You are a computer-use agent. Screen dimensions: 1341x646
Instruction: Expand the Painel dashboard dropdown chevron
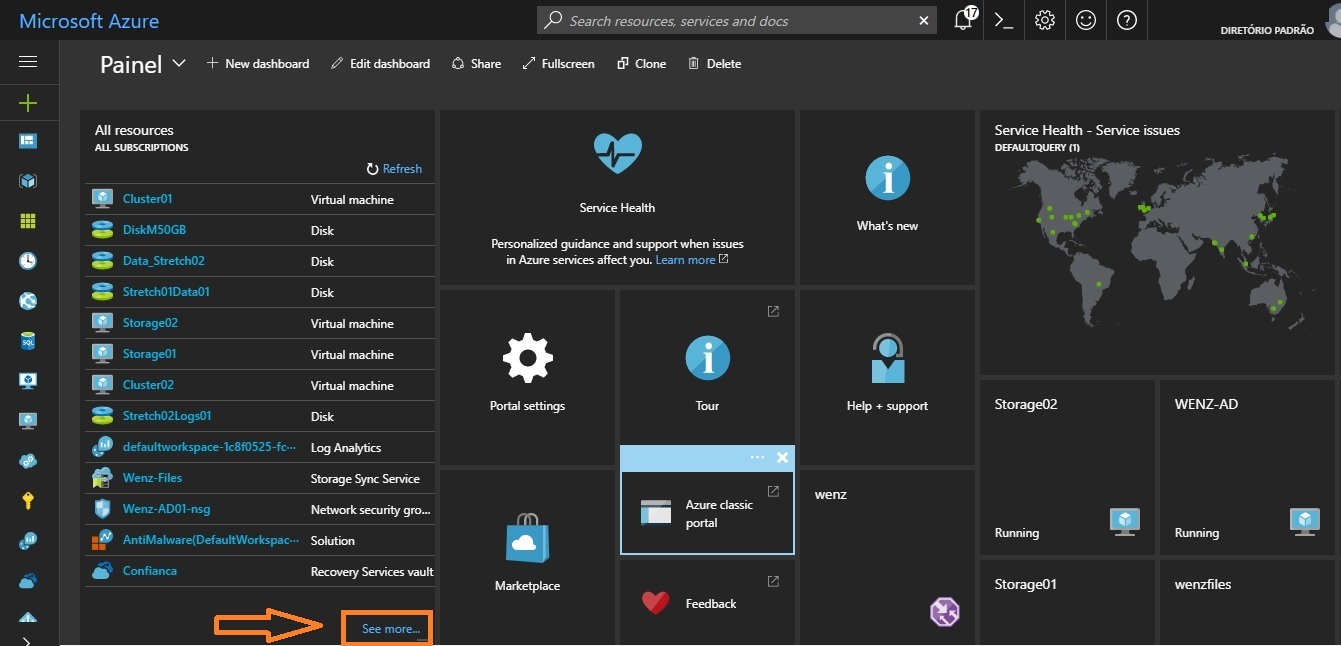pos(179,63)
